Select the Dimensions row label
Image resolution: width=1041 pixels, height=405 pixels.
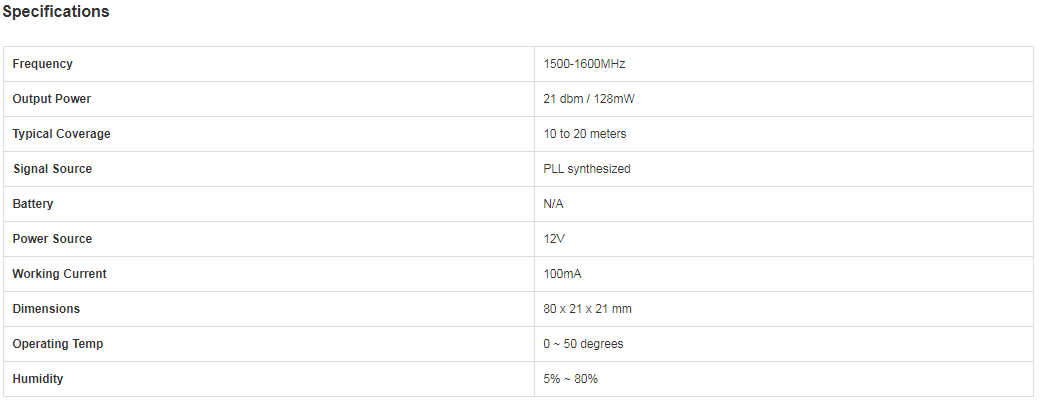[46, 309]
